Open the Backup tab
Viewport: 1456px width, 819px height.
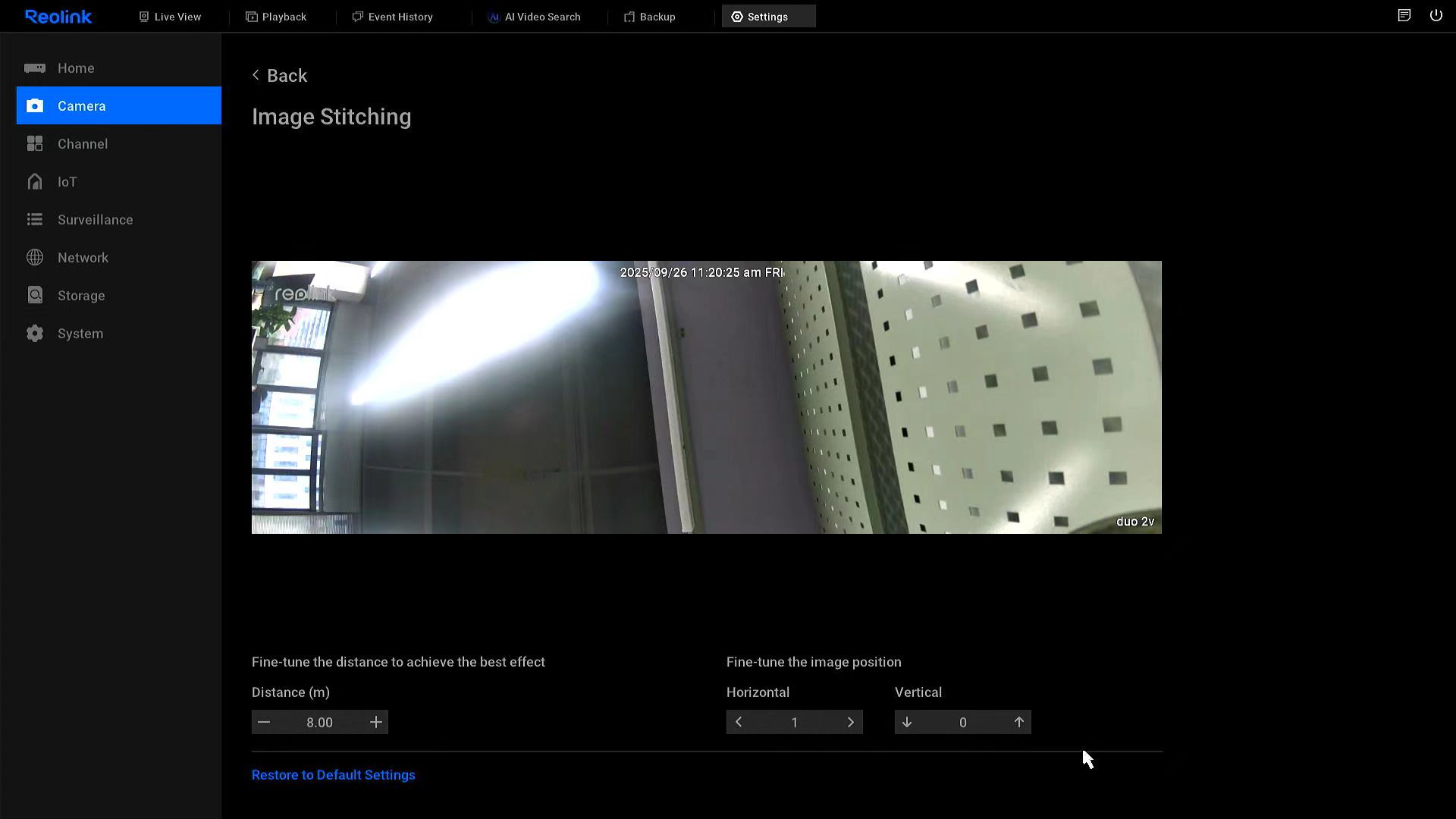(x=650, y=17)
